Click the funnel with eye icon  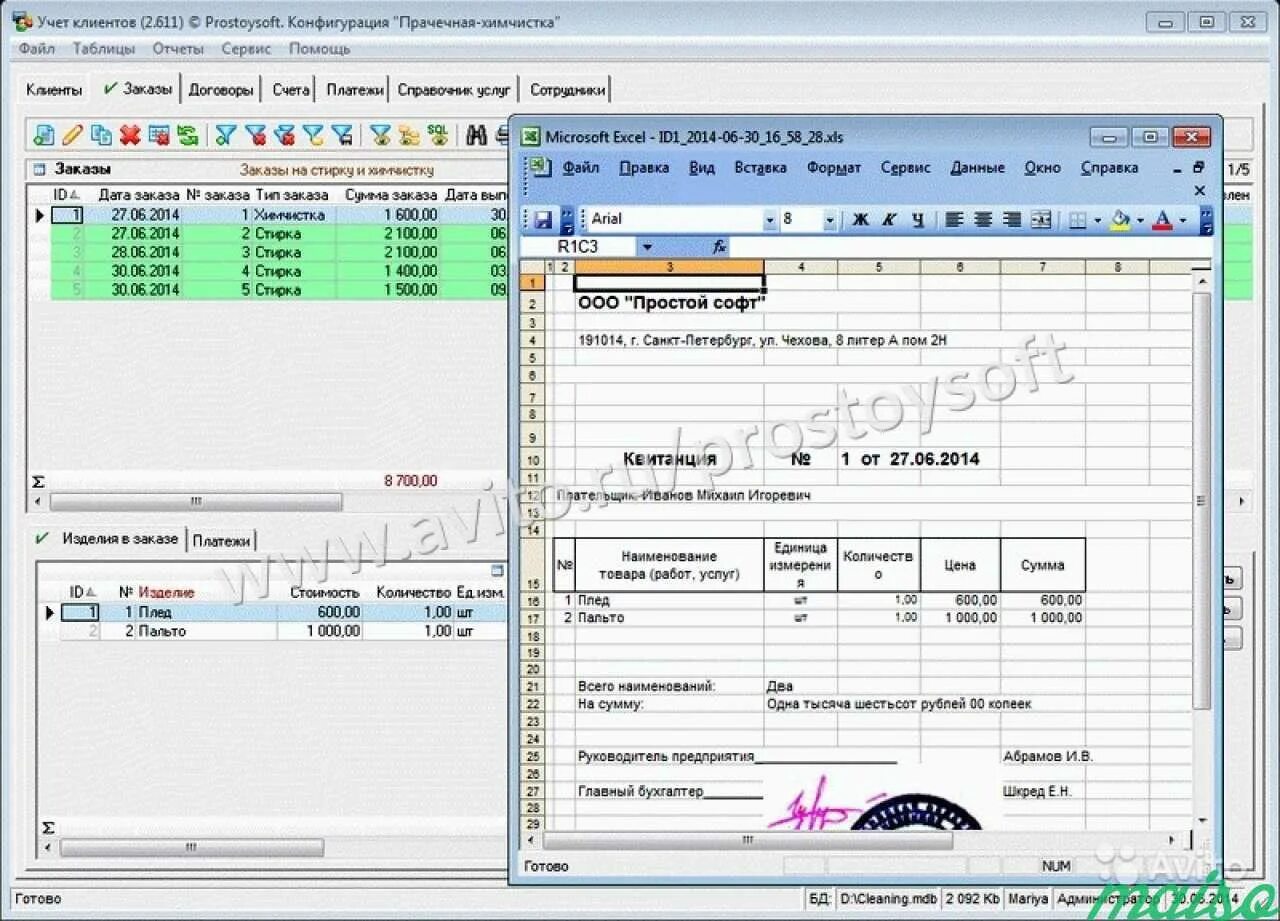click(380, 135)
